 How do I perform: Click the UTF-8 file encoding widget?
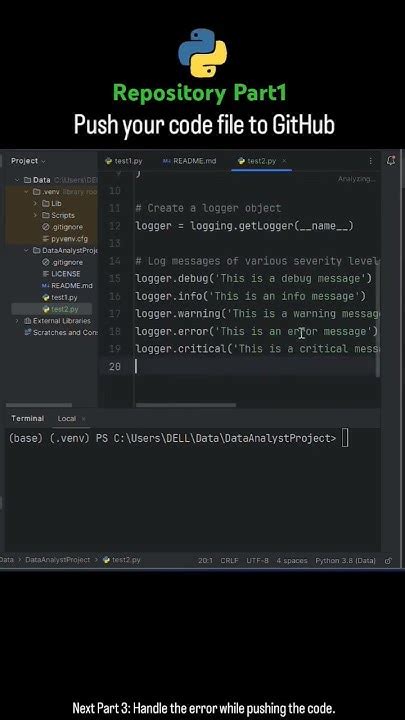click(257, 560)
